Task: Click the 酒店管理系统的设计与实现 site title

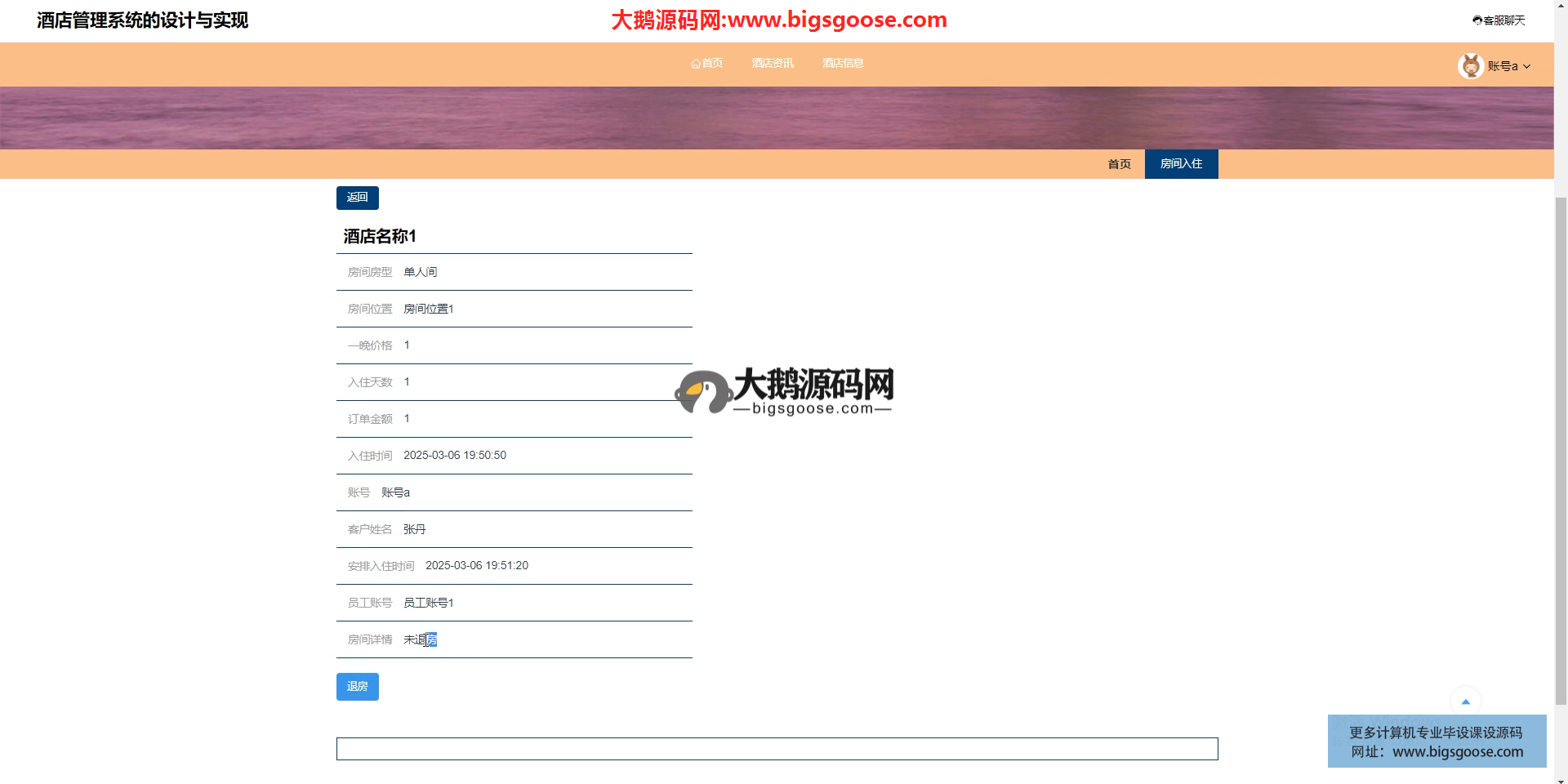Action: tap(142, 20)
